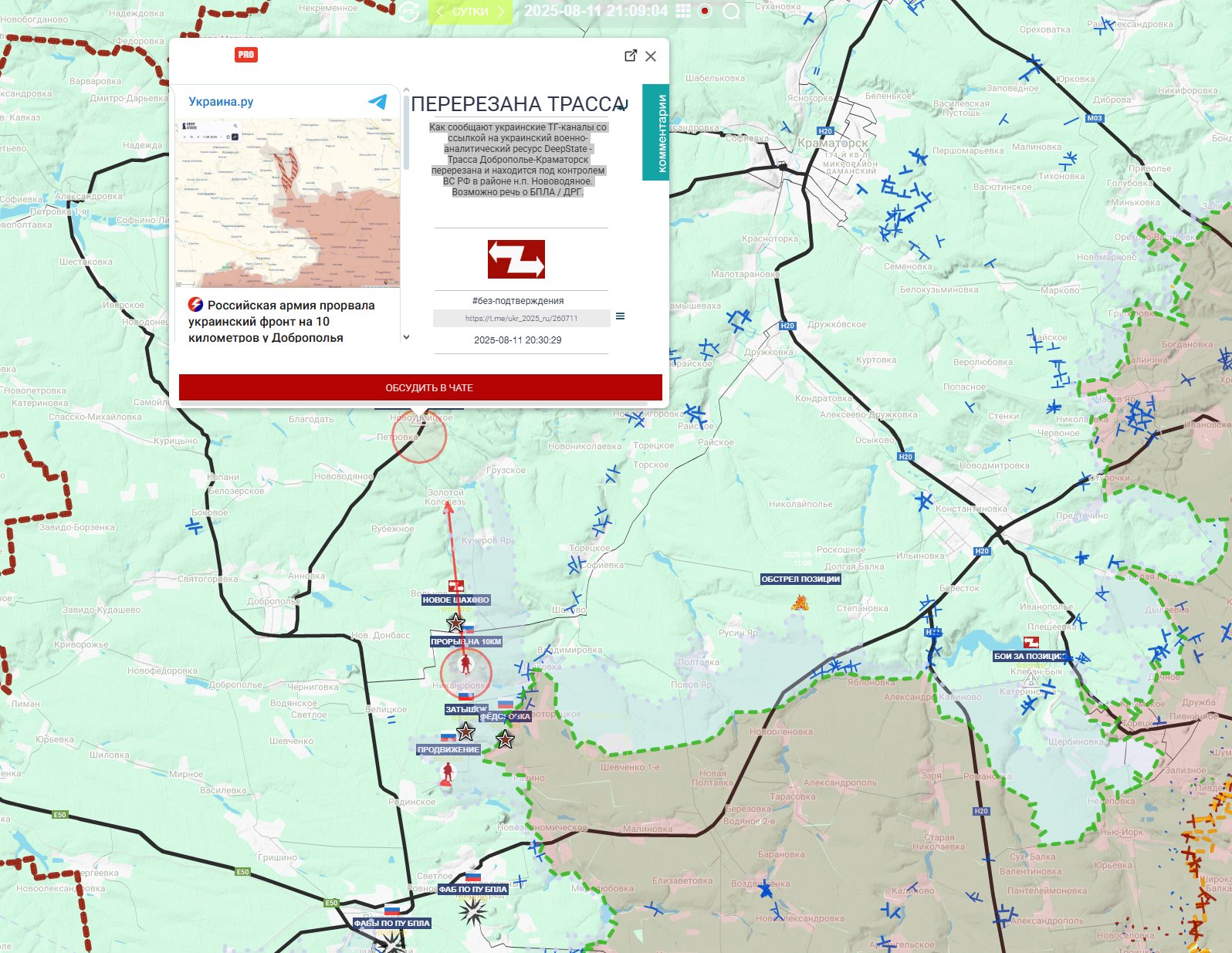Select the #без-подтверждения hashtag
Screen dimensions: 1232x953
point(518,301)
